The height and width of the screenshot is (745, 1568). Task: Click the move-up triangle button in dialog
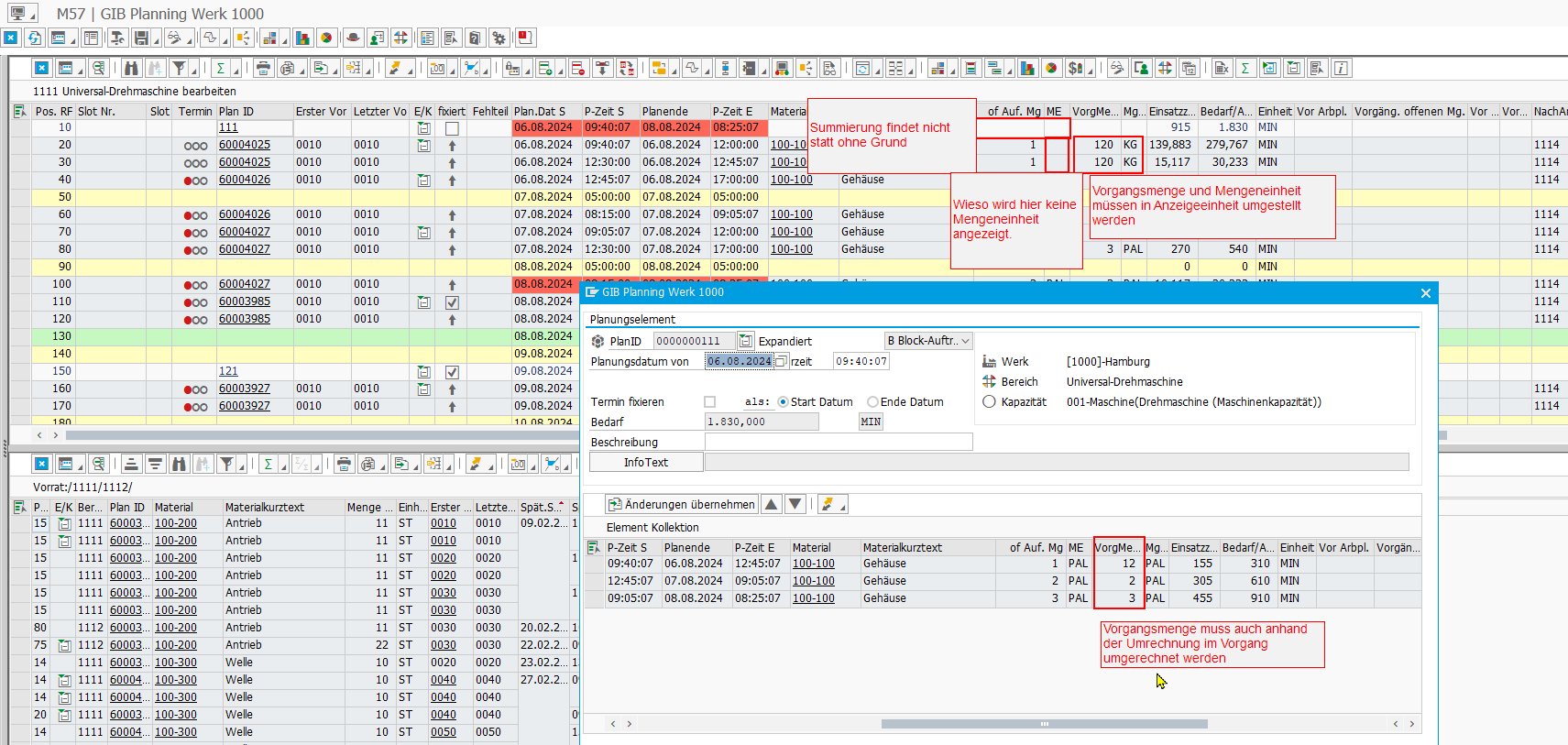tap(772, 504)
